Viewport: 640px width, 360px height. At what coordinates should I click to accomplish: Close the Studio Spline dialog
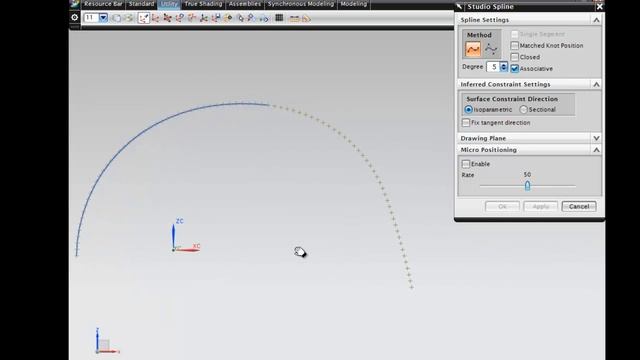point(599,7)
